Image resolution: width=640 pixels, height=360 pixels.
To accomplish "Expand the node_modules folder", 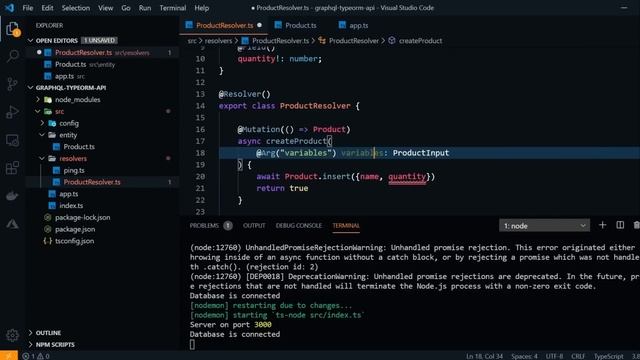I will pyautogui.click(x=38, y=100).
